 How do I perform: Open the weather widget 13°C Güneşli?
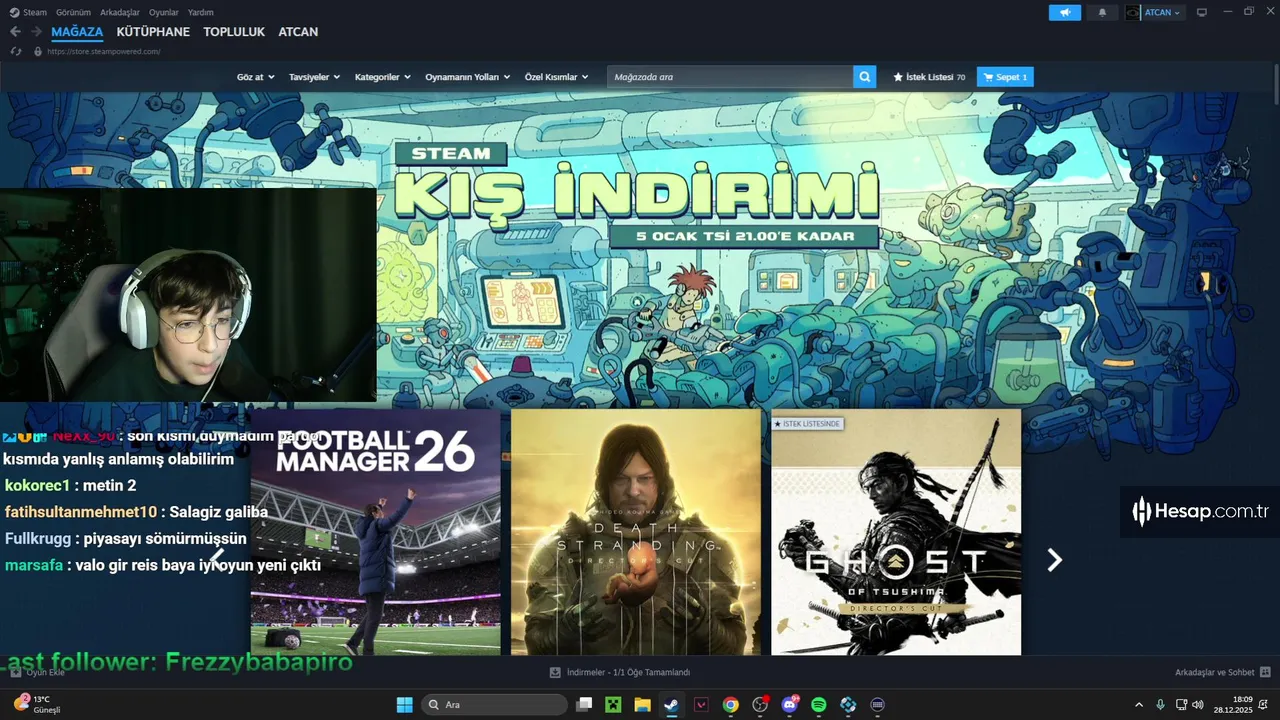click(38, 704)
